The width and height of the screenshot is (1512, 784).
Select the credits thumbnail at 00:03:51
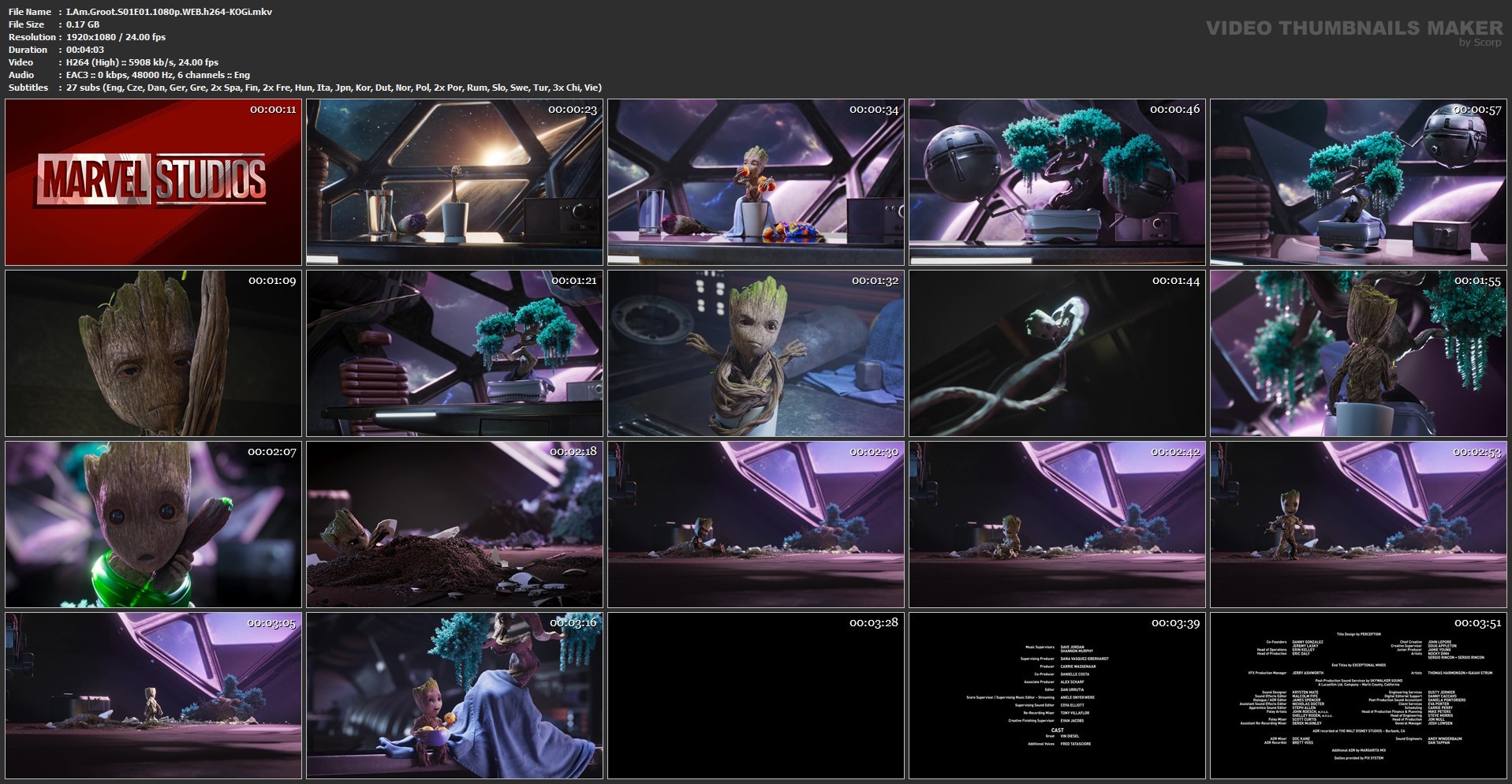coord(1358,696)
